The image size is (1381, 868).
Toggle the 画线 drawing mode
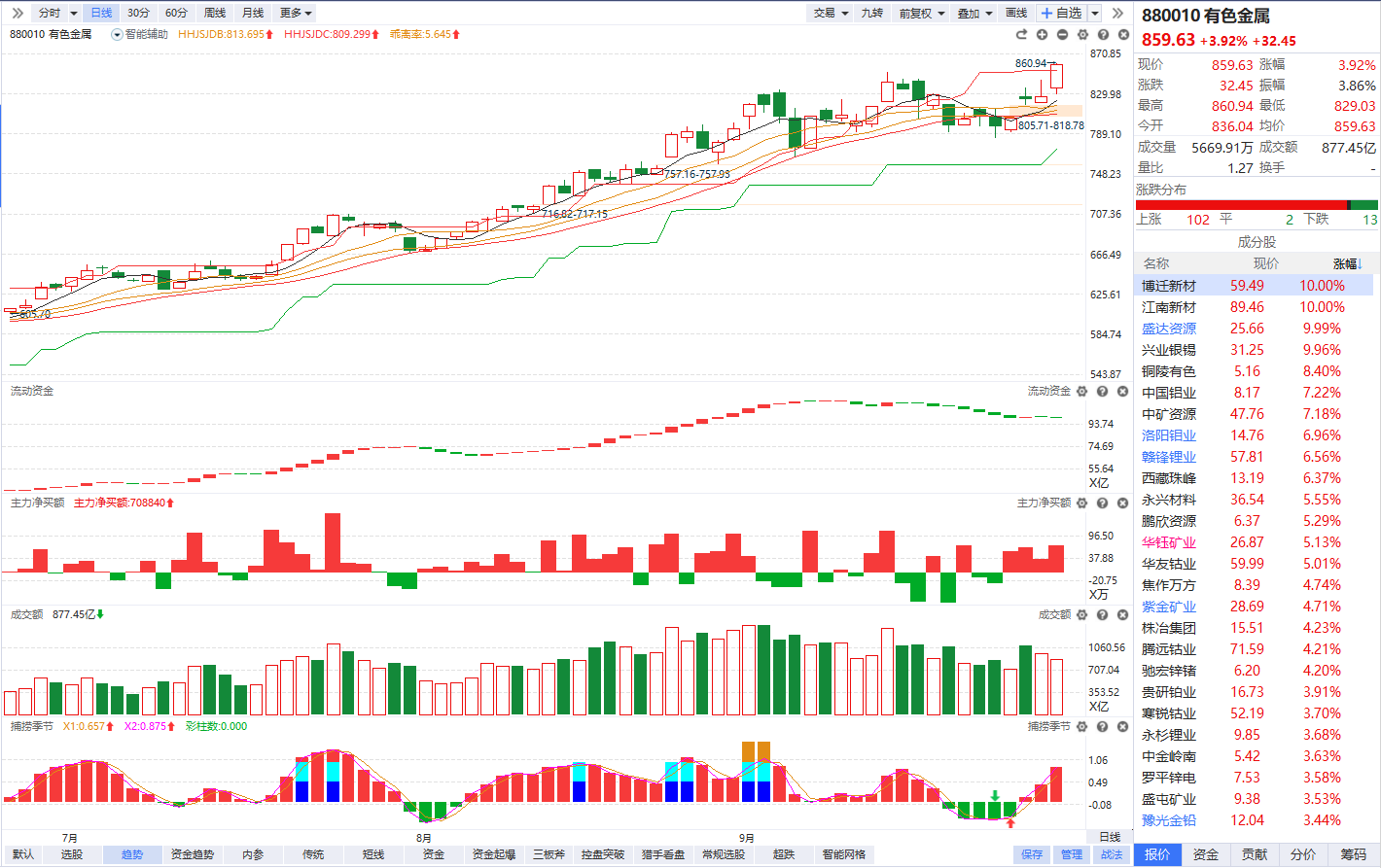click(1015, 13)
